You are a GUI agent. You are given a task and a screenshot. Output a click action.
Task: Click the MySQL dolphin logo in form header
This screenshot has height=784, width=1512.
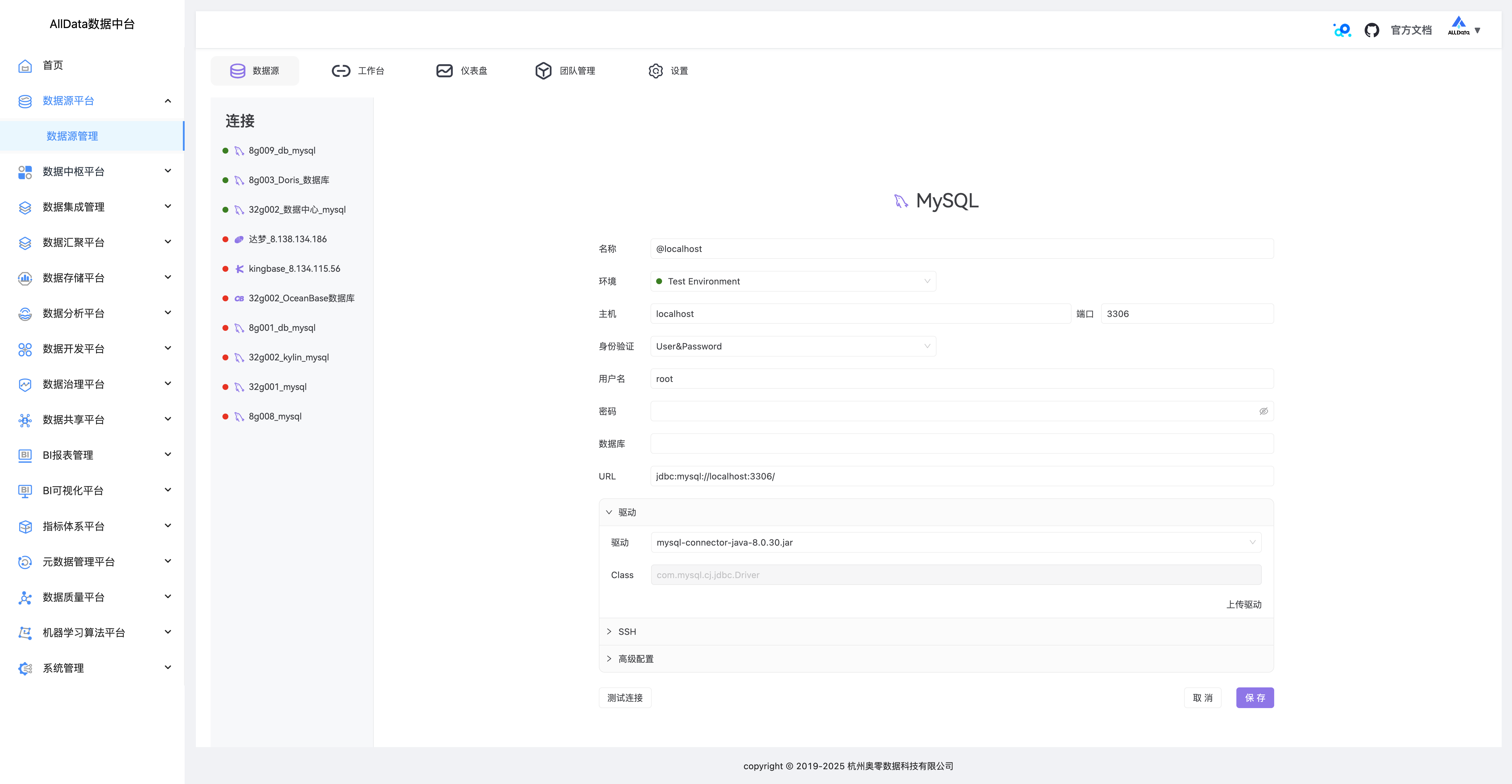pyautogui.click(x=901, y=201)
